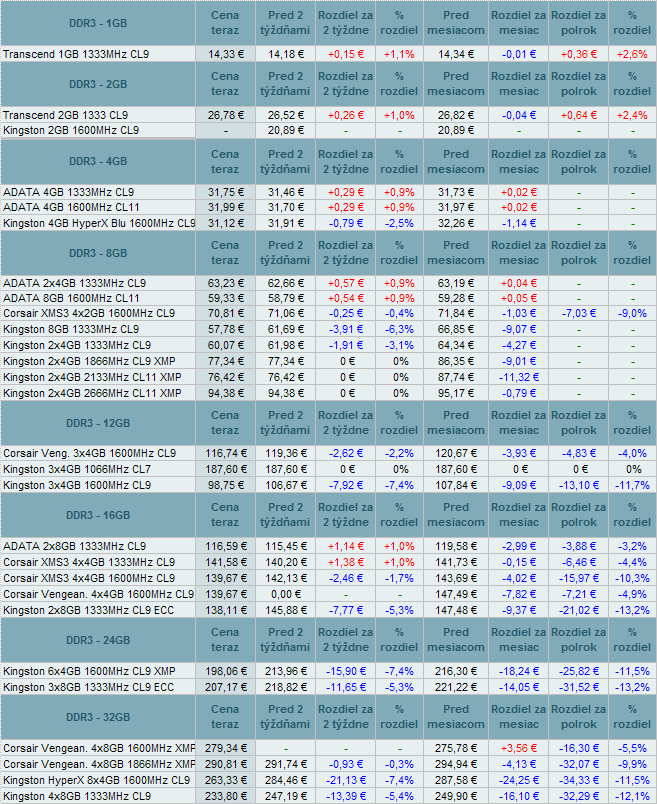Click Corsair Vengean. 4x8GB 1866MHz XMP name
This screenshot has width=657, height=804.
[99, 764]
